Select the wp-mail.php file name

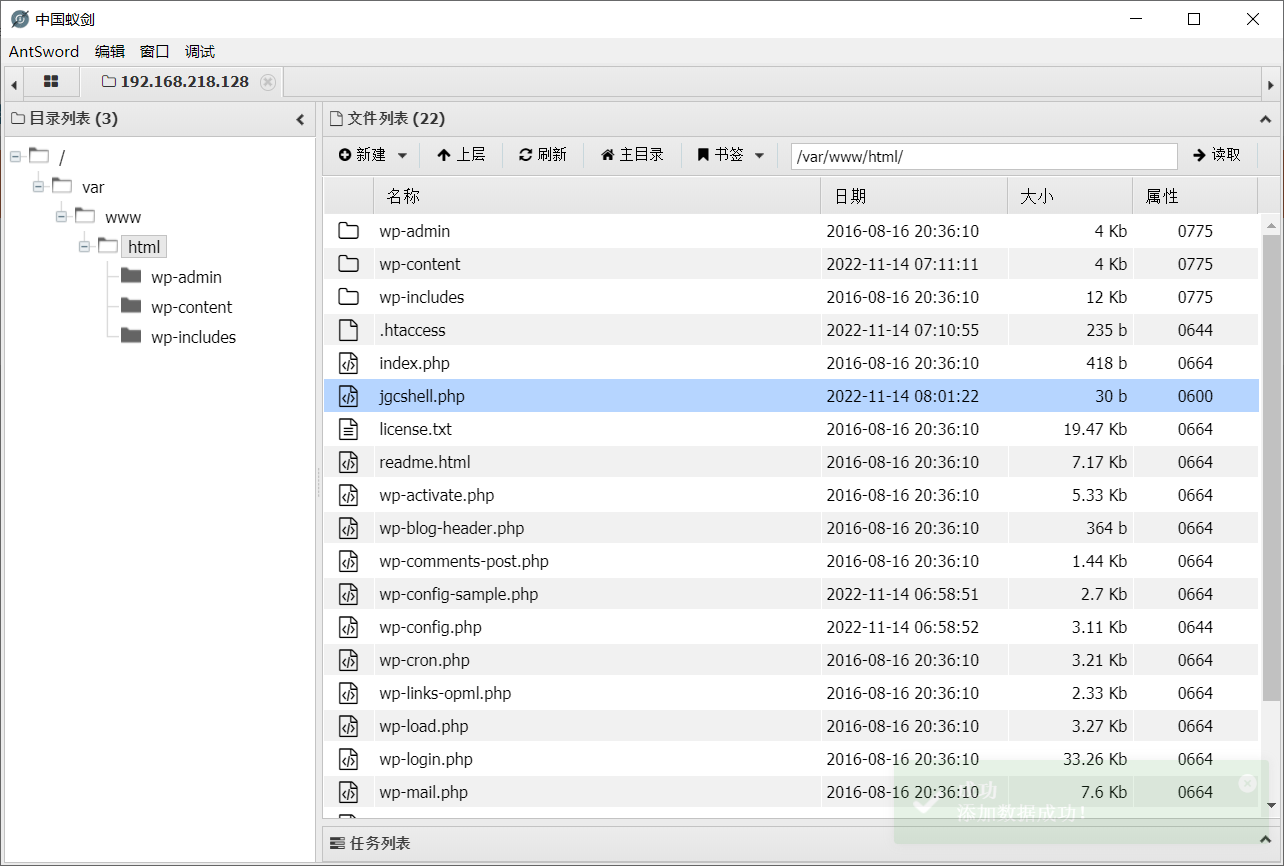[424, 792]
